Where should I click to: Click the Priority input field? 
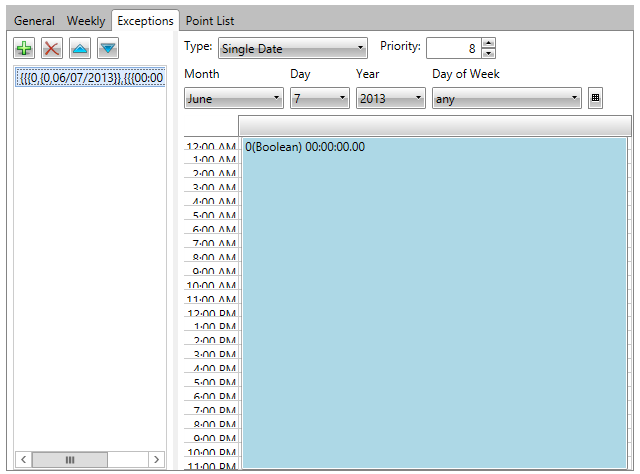pyautogui.click(x=452, y=49)
